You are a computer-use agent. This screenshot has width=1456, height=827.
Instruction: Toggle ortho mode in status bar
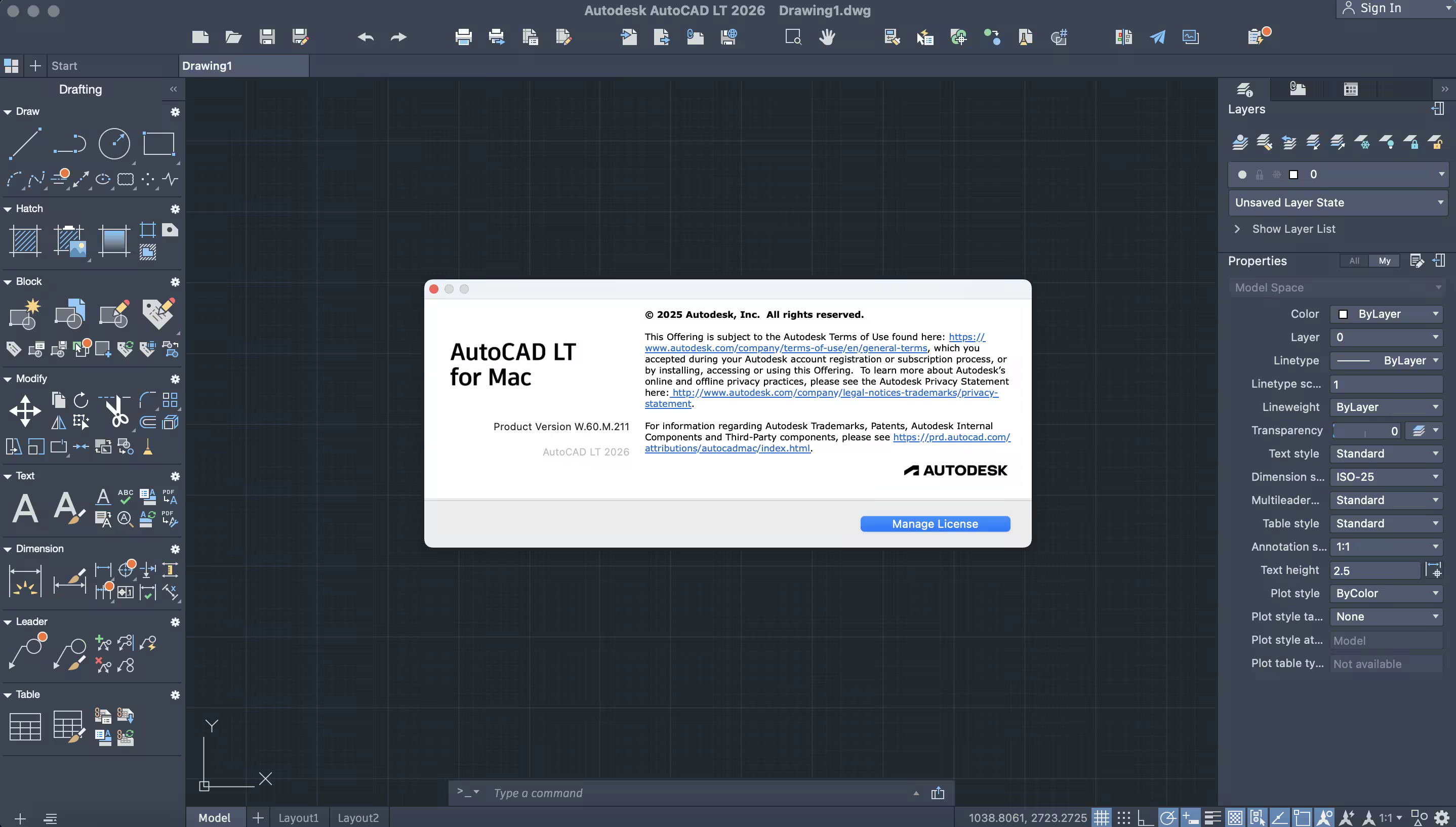point(1145,818)
